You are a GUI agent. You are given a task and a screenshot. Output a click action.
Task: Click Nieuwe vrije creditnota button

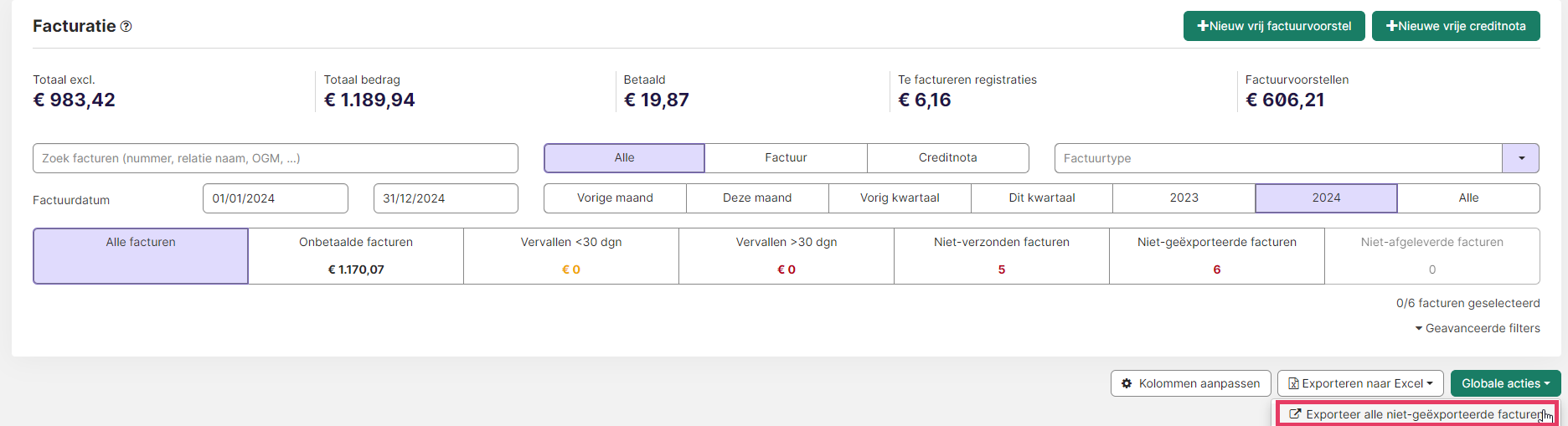tap(1456, 26)
